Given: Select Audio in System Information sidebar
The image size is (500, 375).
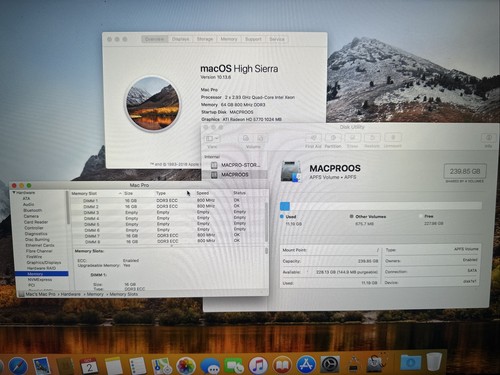Looking at the screenshot, I should pos(28,204).
